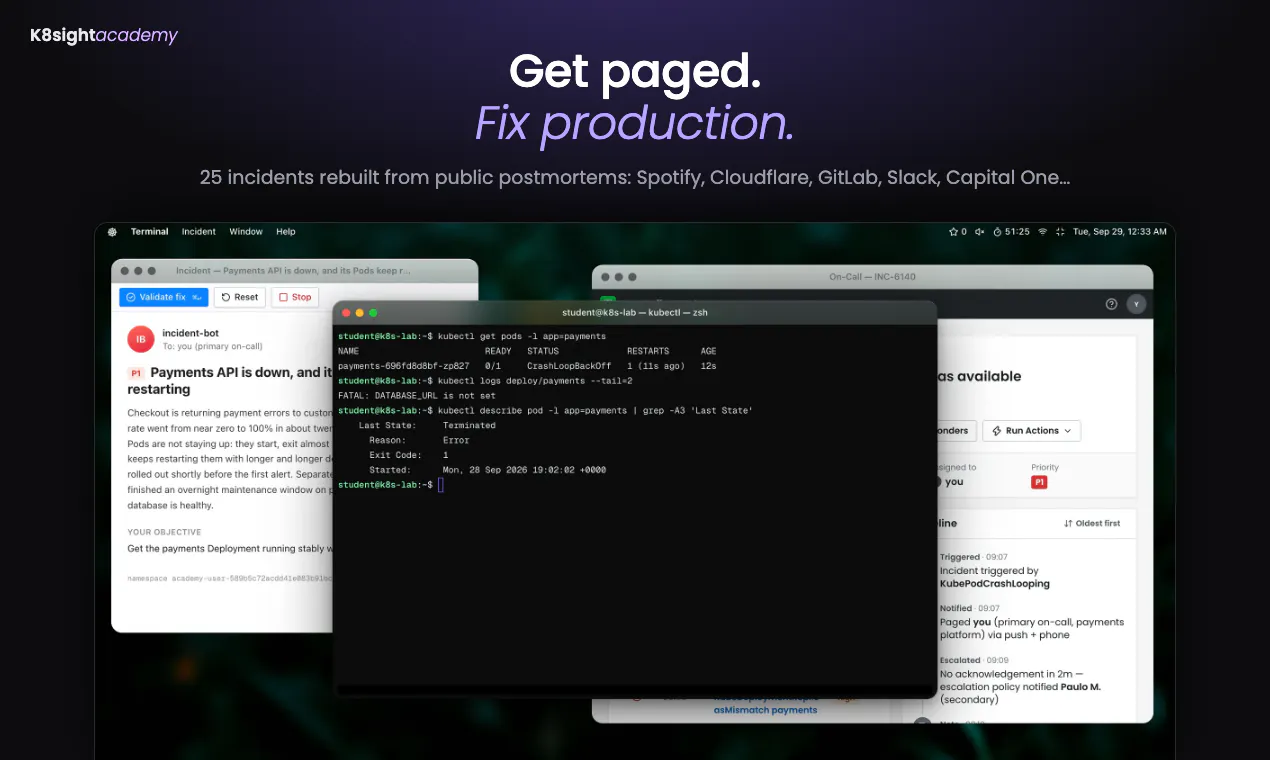Reset the incident lab
Image resolution: width=1270 pixels, height=760 pixels.
[x=240, y=297]
